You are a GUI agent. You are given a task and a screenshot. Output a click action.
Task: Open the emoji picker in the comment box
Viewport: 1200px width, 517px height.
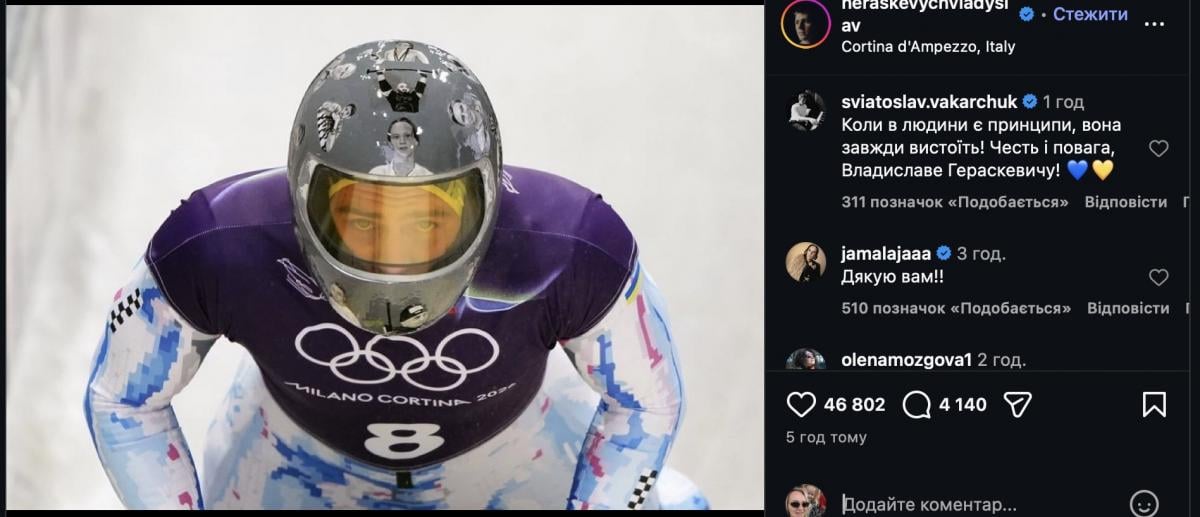pos(1144,503)
